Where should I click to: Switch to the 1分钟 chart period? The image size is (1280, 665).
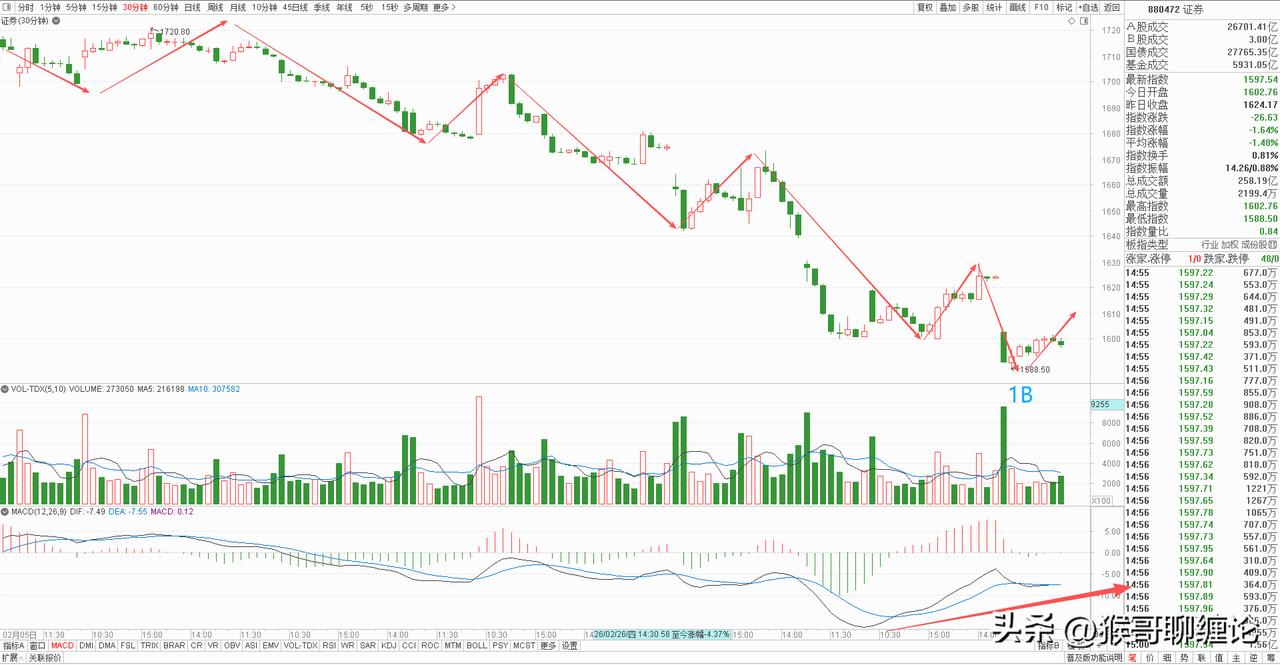coord(50,7)
